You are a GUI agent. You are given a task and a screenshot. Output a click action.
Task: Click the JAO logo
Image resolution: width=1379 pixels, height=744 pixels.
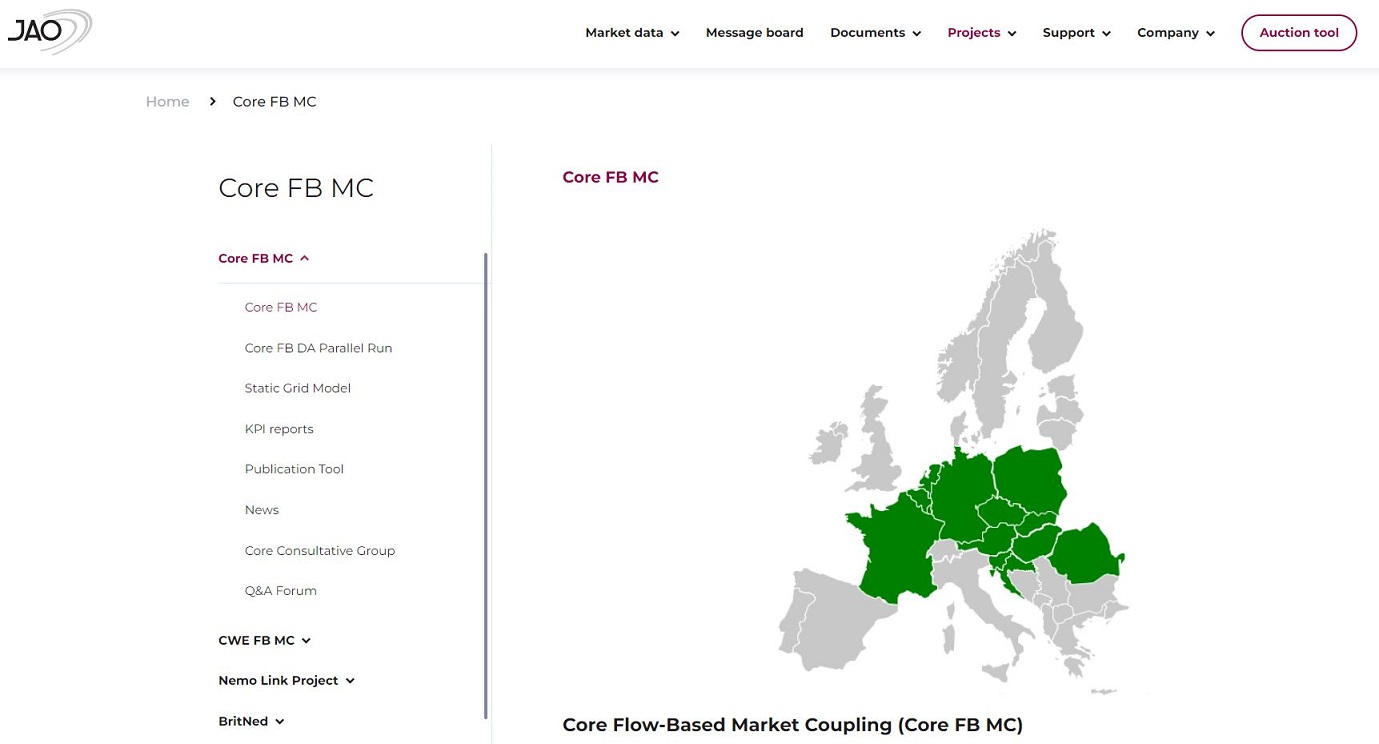49,31
